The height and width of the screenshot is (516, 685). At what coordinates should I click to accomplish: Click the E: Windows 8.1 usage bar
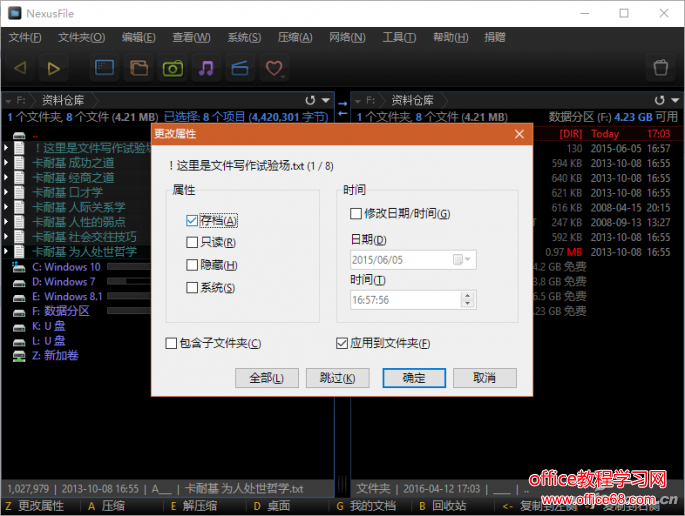(x=128, y=296)
